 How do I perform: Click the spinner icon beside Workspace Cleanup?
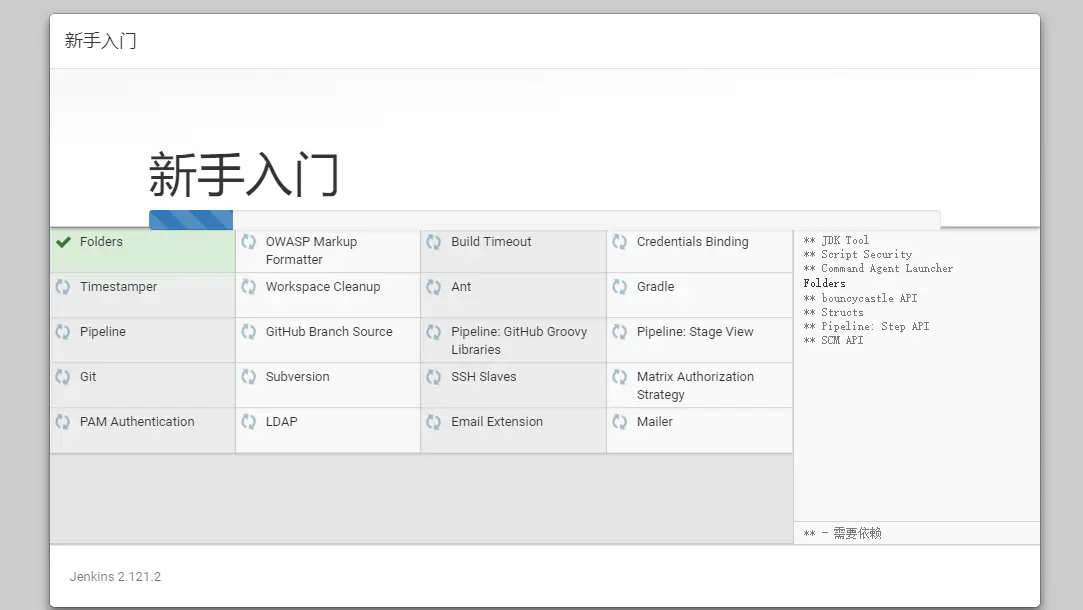[x=249, y=287]
